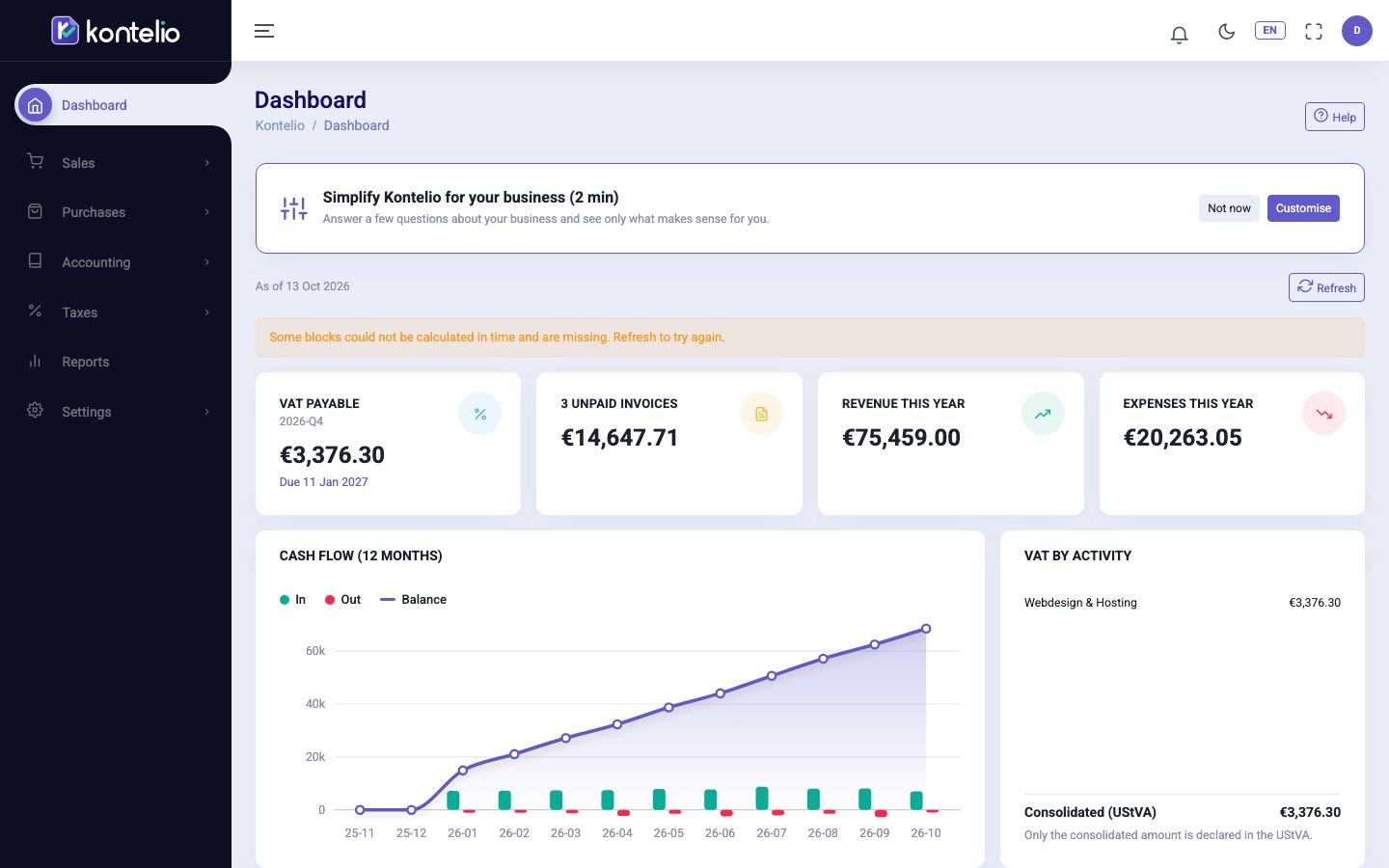Click the Unpaid Invoices document icon
The height and width of the screenshot is (868, 1389).
click(761, 414)
